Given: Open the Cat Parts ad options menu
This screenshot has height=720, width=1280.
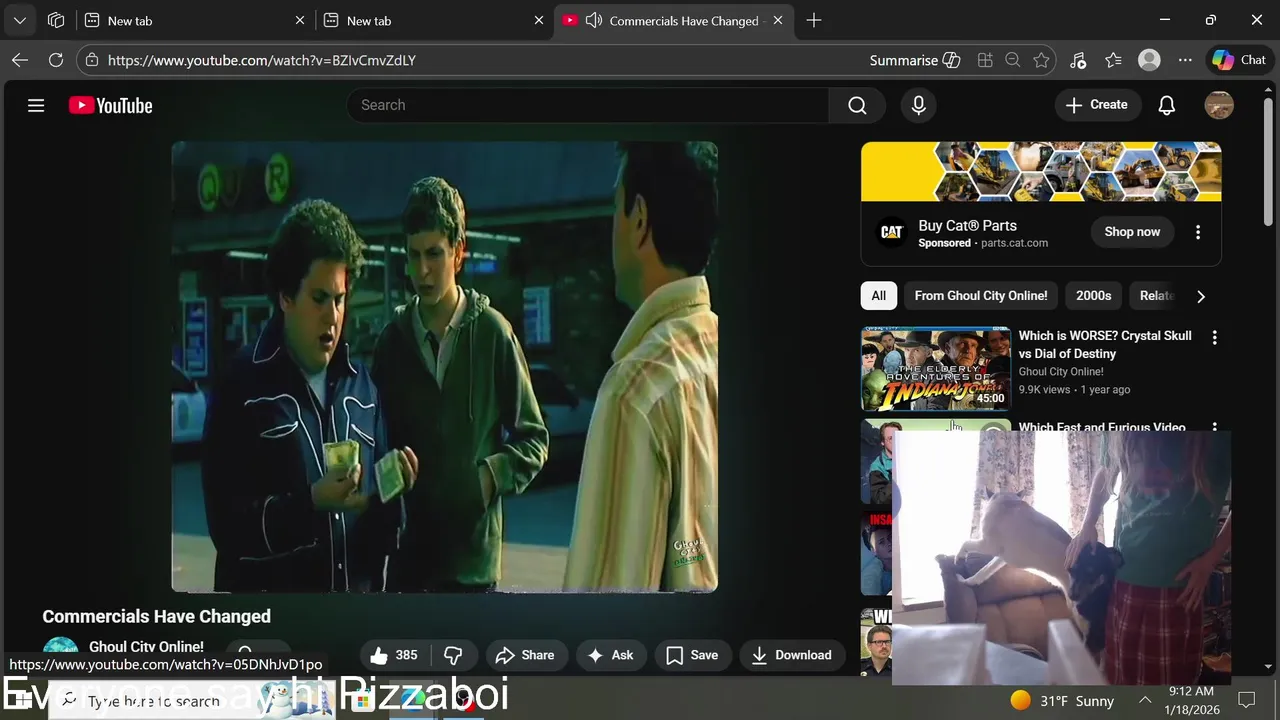Looking at the screenshot, I should point(1198,232).
